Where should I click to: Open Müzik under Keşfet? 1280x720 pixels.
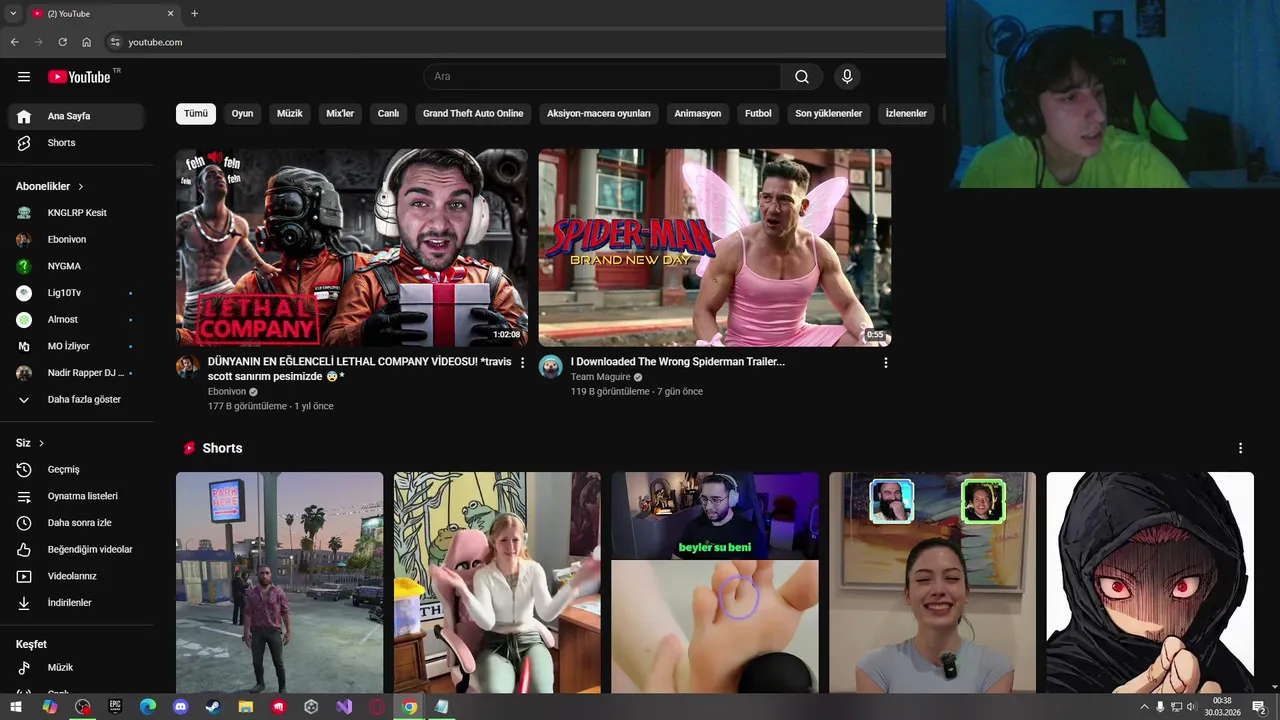coord(76,668)
